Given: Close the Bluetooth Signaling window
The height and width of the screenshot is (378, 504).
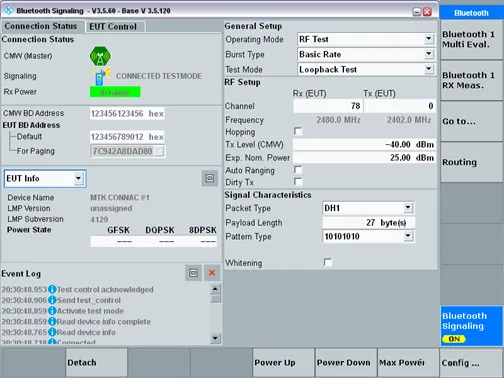Looking at the screenshot, I should click(x=427, y=12).
